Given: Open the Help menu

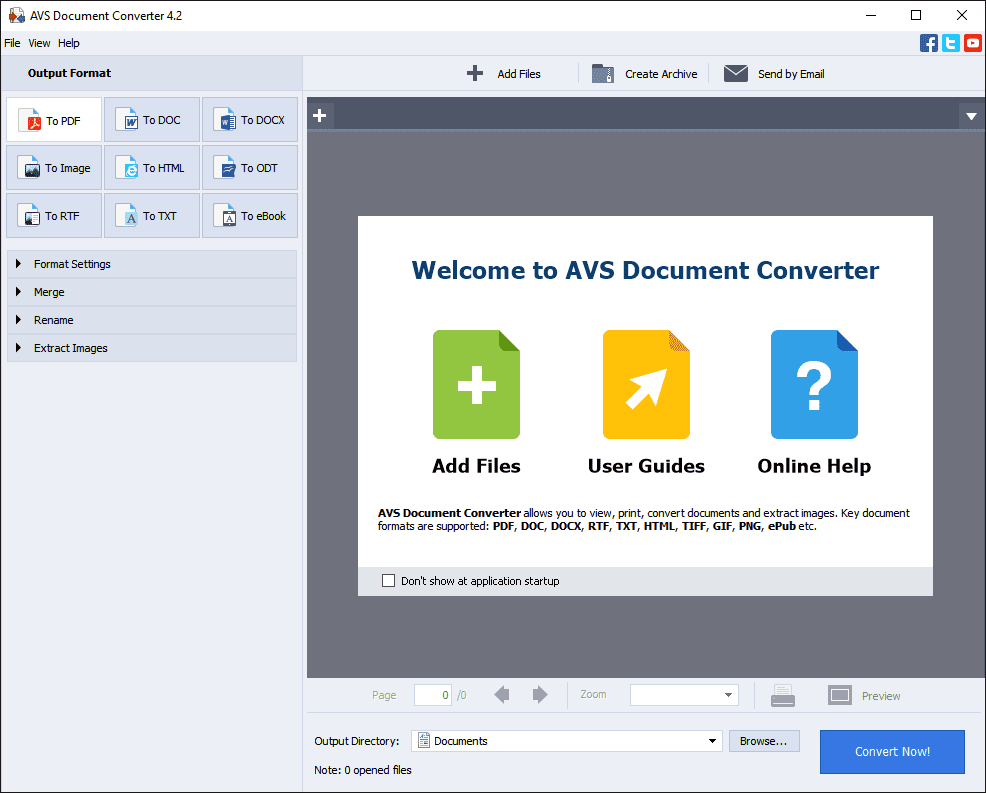Looking at the screenshot, I should (x=69, y=43).
